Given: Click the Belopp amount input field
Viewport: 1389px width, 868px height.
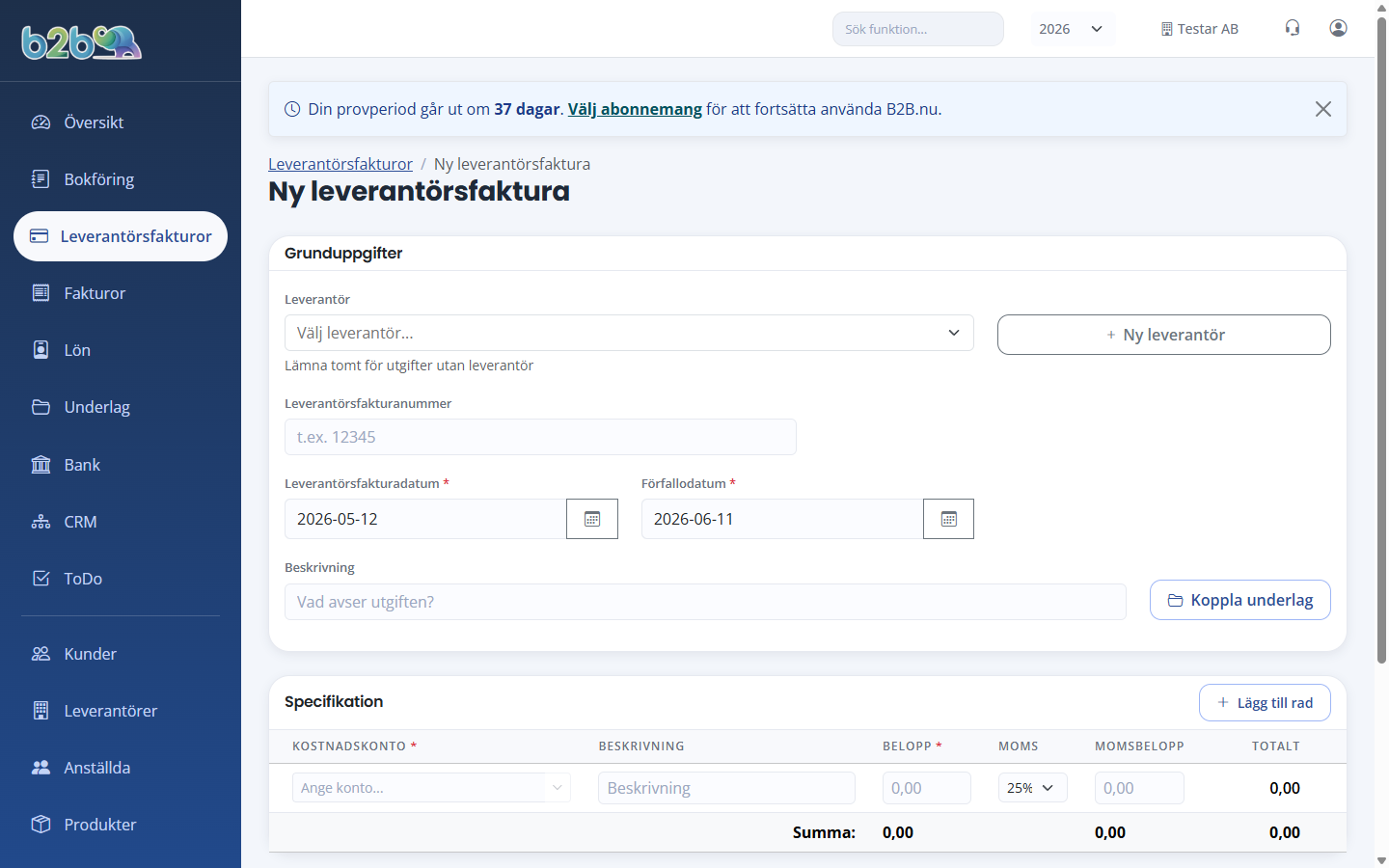Looking at the screenshot, I should (x=926, y=788).
